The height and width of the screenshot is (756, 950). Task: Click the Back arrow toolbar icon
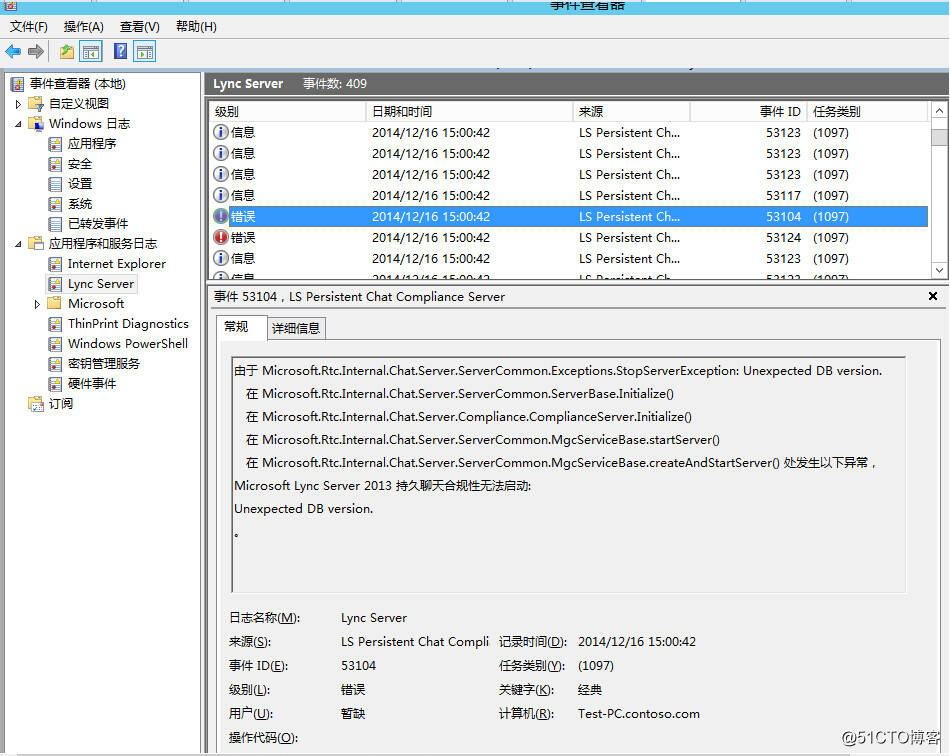(13, 52)
